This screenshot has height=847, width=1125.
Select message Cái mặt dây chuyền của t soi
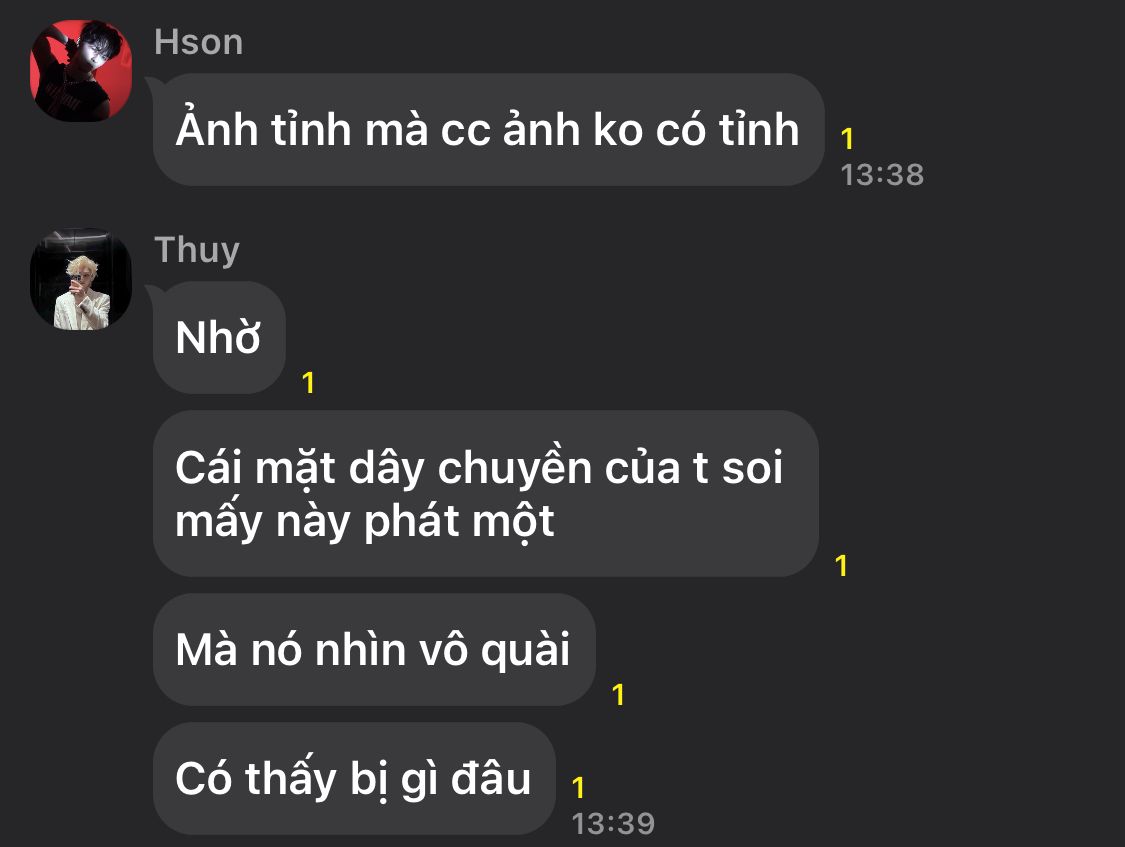[486, 493]
